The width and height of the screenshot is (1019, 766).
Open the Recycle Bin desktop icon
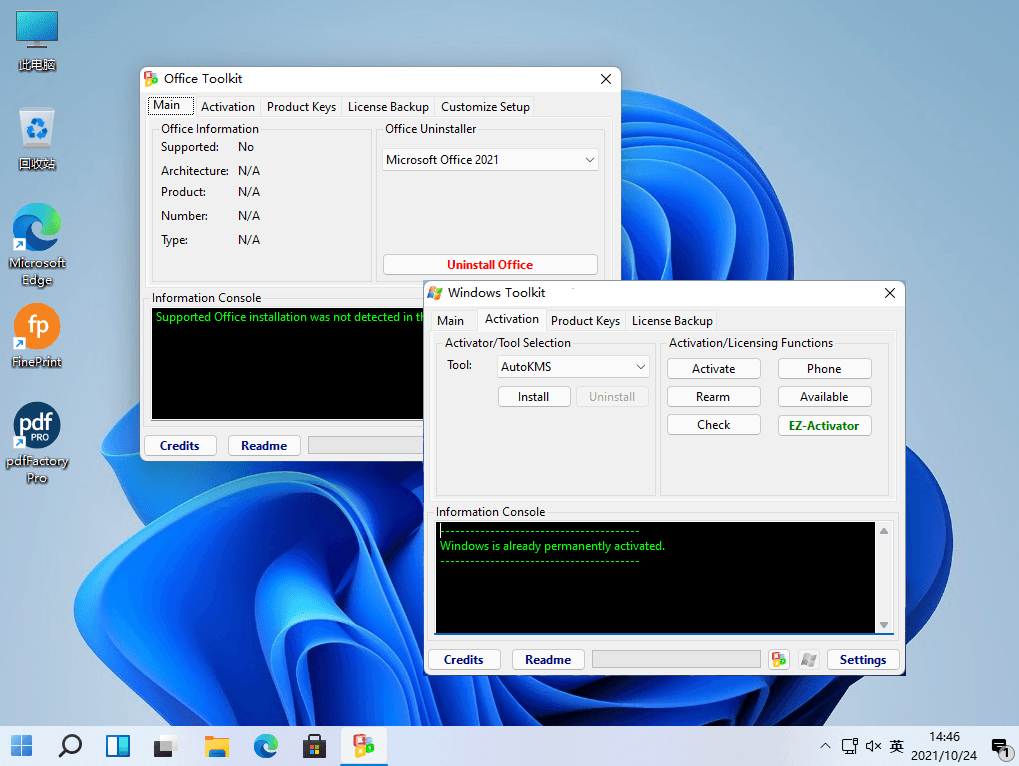pyautogui.click(x=37, y=139)
